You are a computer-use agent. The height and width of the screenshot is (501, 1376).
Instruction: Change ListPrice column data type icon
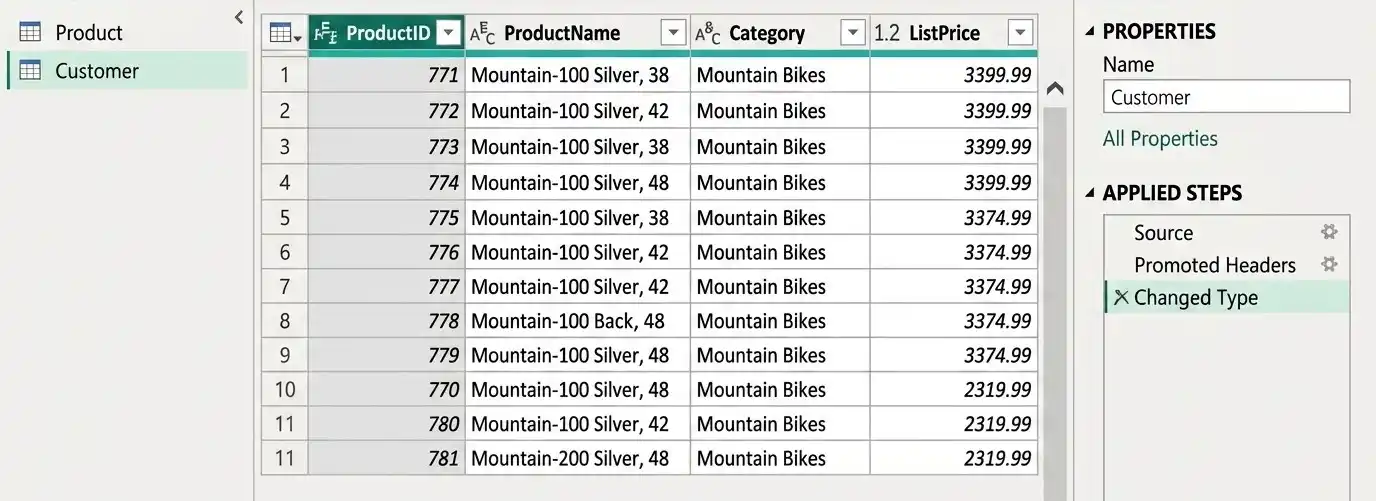click(x=887, y=33)
